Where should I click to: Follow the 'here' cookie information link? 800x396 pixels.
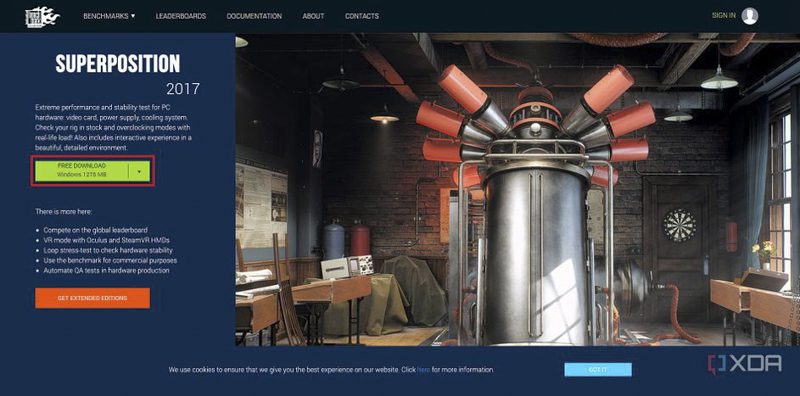click(423, 369)
